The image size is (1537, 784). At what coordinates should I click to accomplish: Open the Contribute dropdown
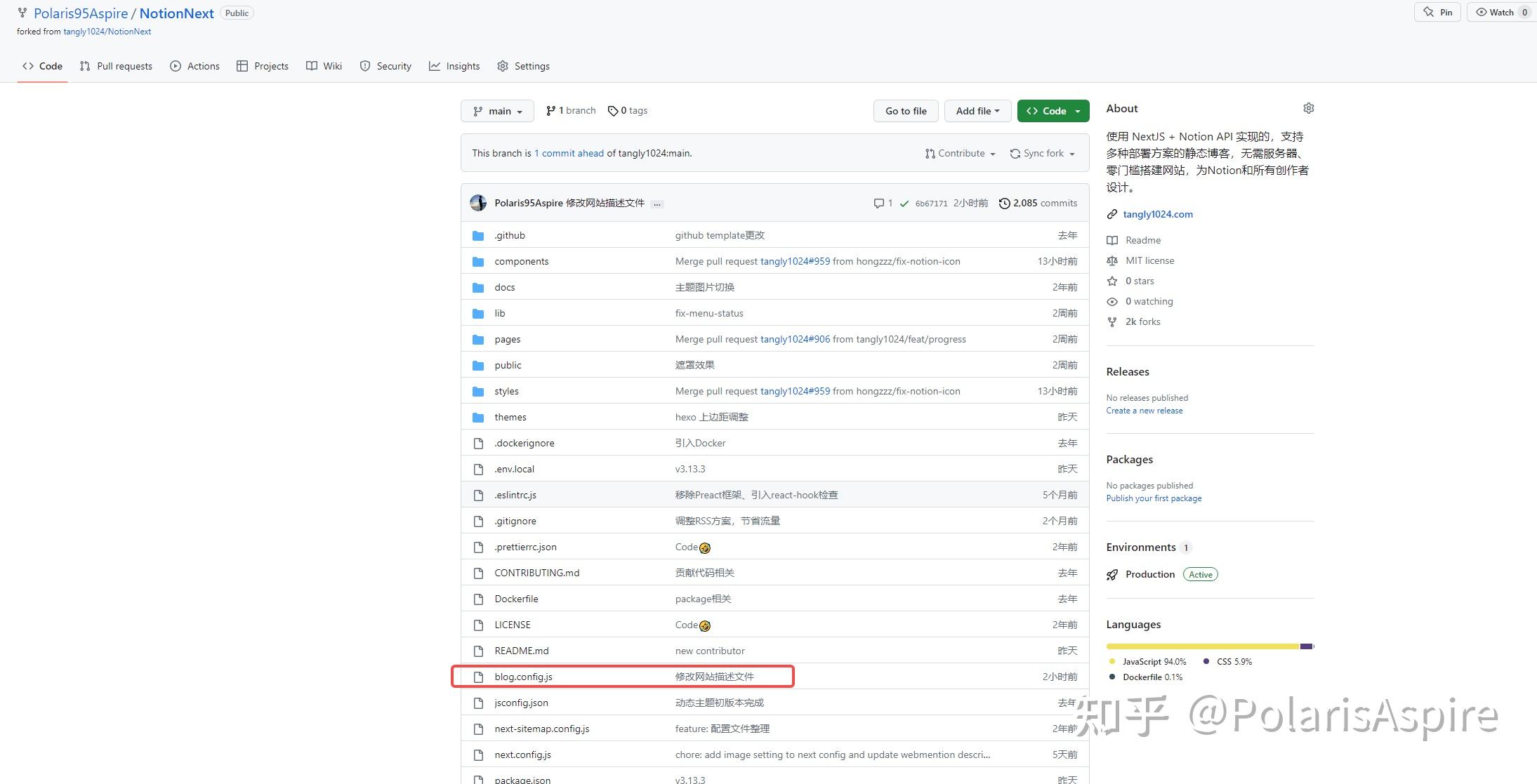960,153
